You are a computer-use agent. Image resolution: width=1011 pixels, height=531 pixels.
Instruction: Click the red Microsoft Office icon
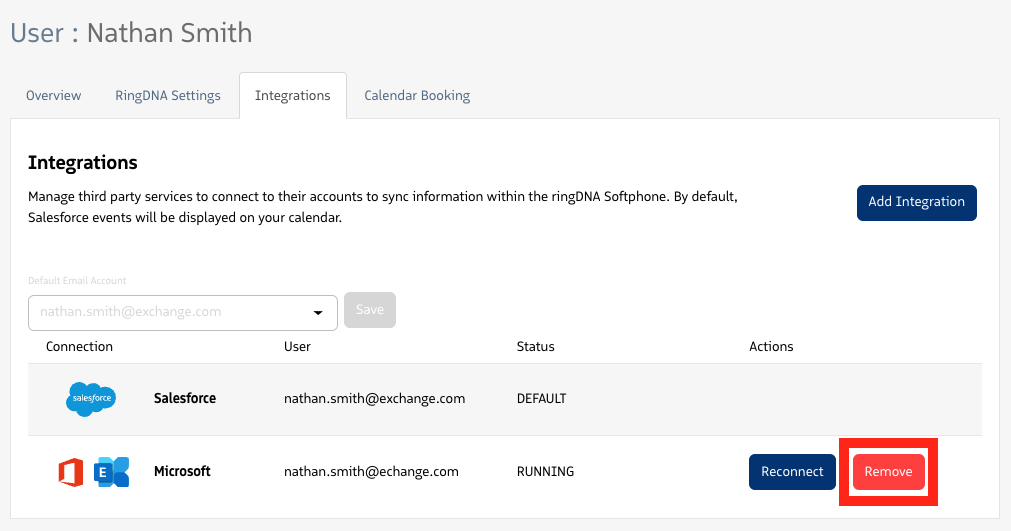[x=71, y=472]
